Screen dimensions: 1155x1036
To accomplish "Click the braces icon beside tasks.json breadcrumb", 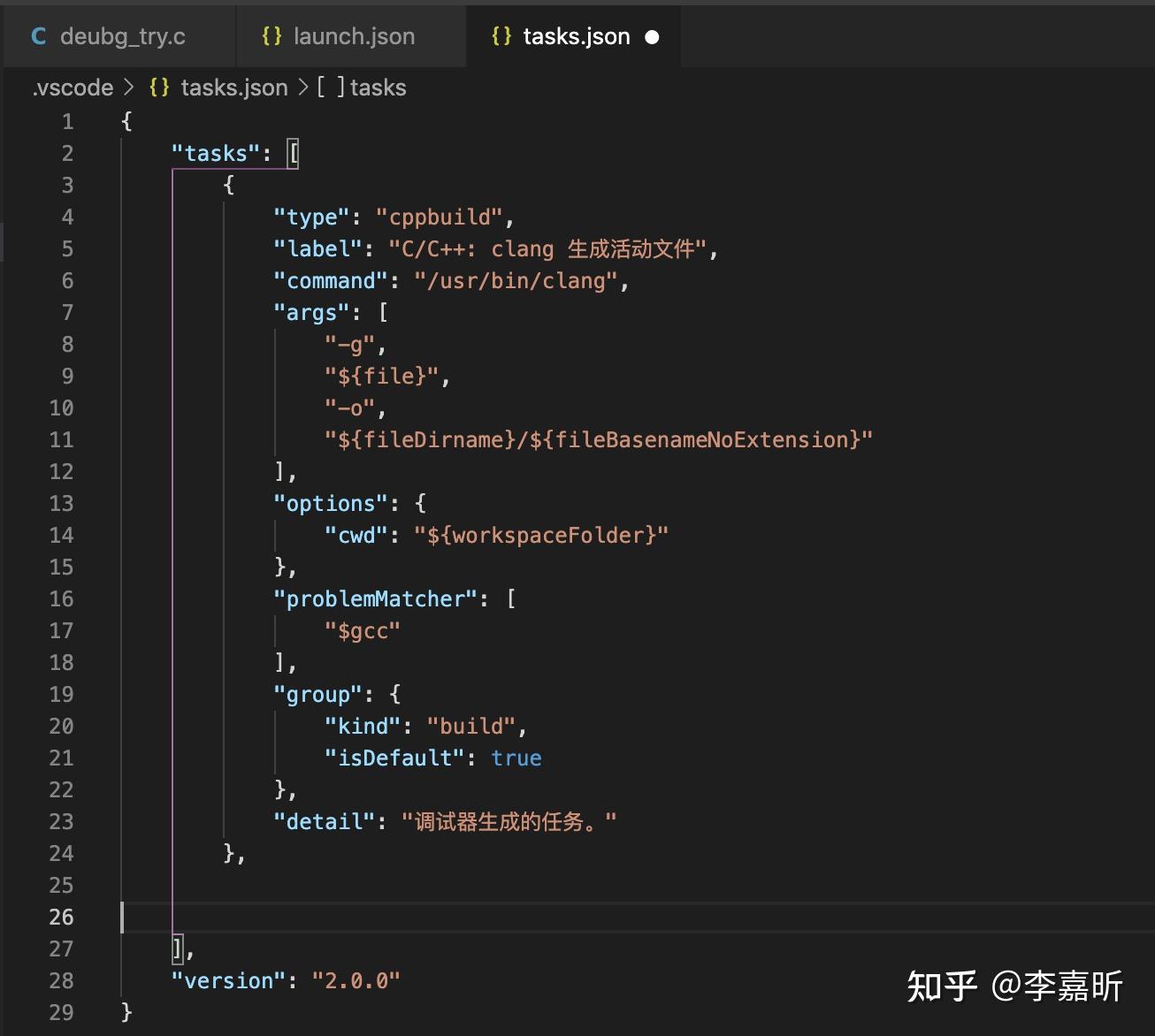I will (157, 88).
